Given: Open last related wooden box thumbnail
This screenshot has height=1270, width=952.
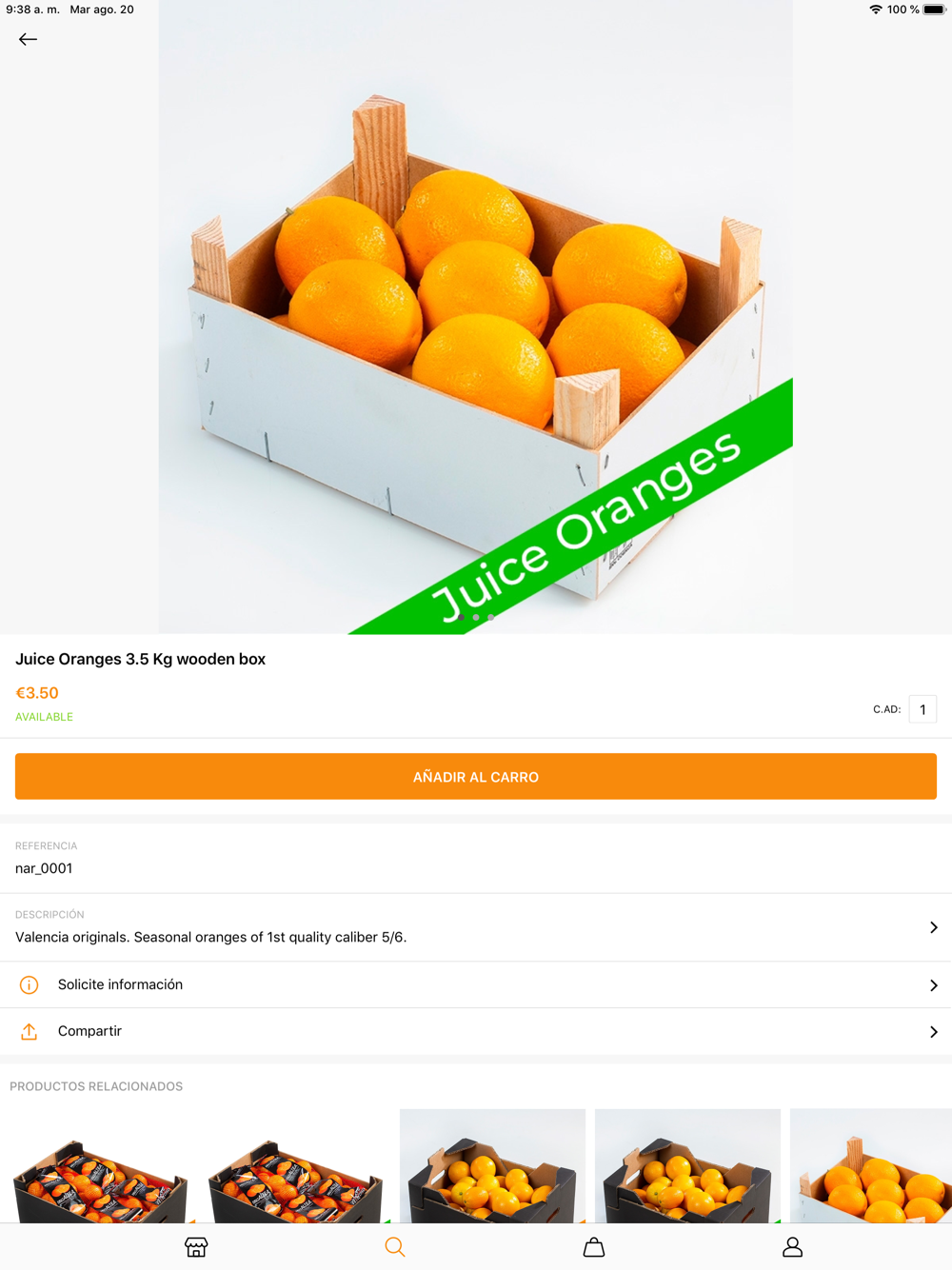Looking at the screenshot, I should 871,1166.
